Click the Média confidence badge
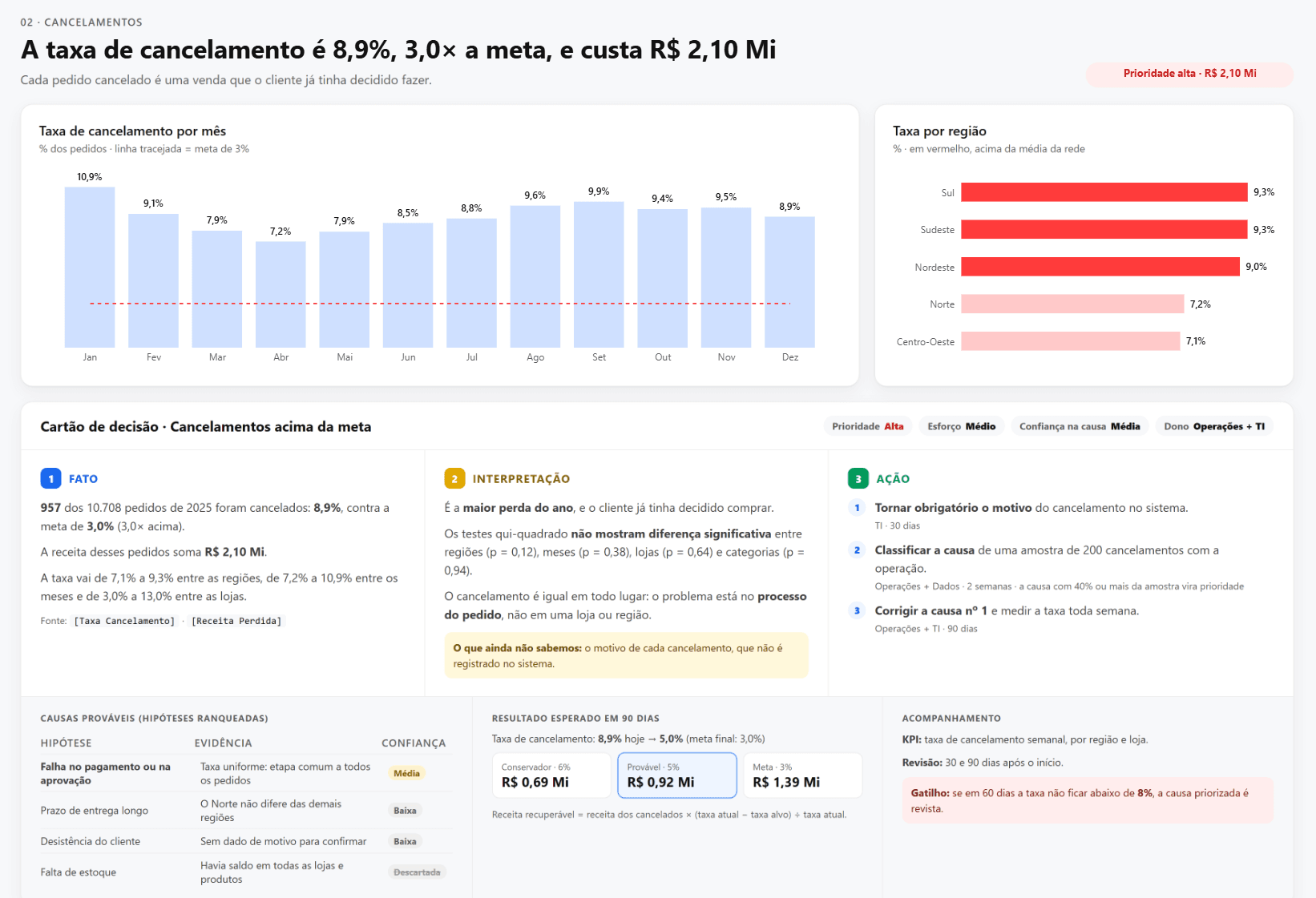 (406, 773)
